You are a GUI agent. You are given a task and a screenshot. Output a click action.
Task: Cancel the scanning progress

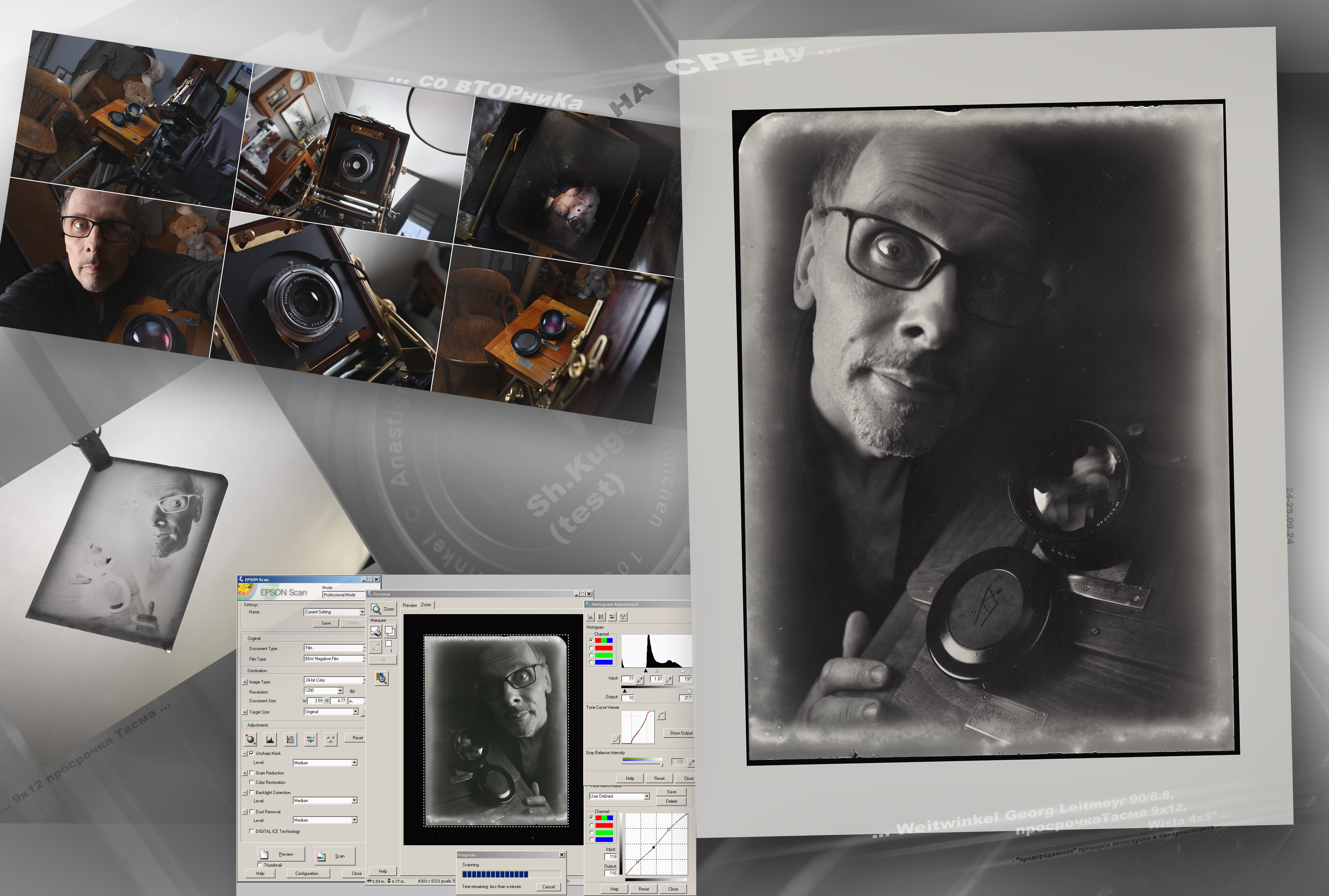point(548,886)
